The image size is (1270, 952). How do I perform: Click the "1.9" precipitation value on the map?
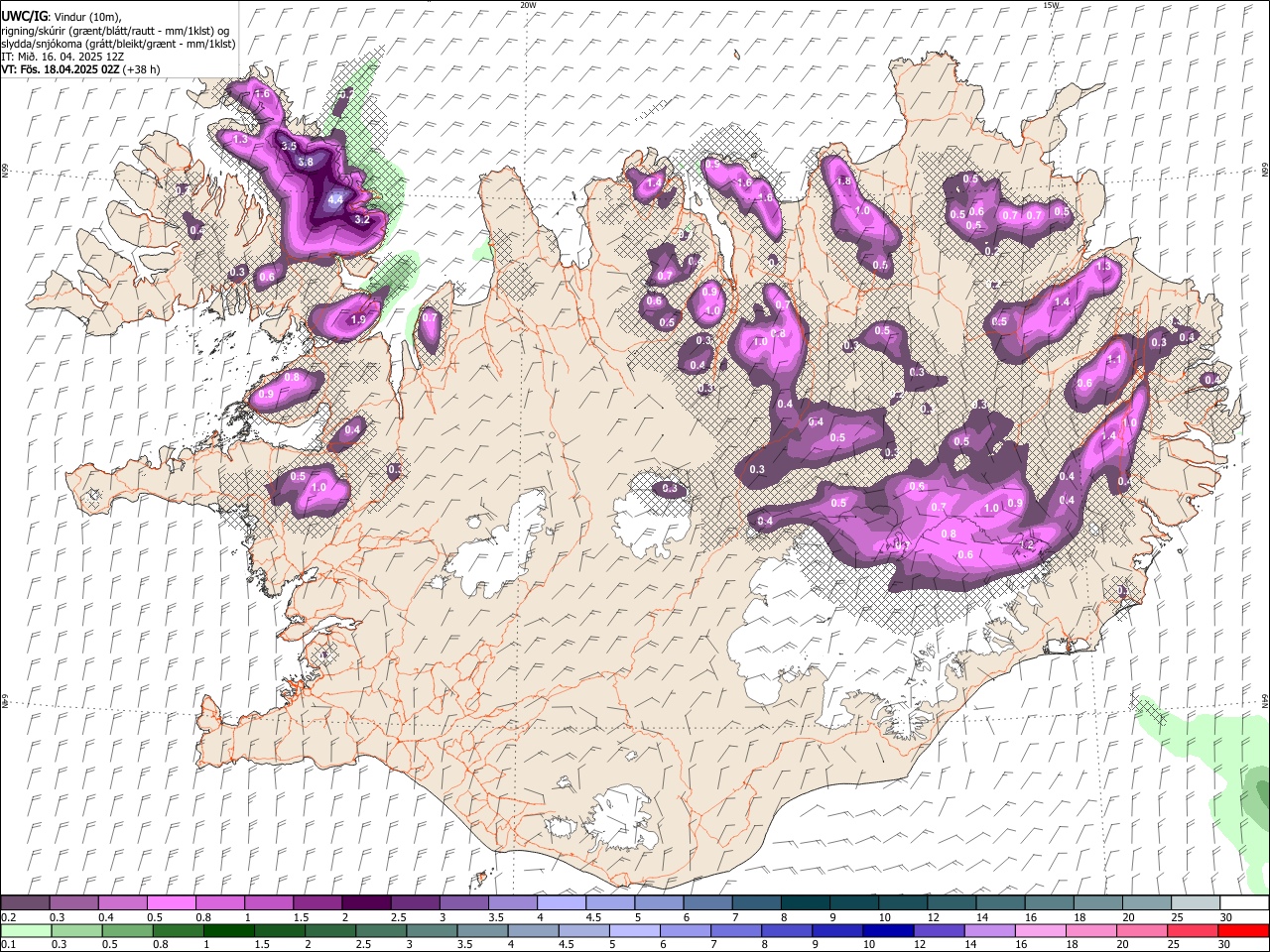(358, 319)
